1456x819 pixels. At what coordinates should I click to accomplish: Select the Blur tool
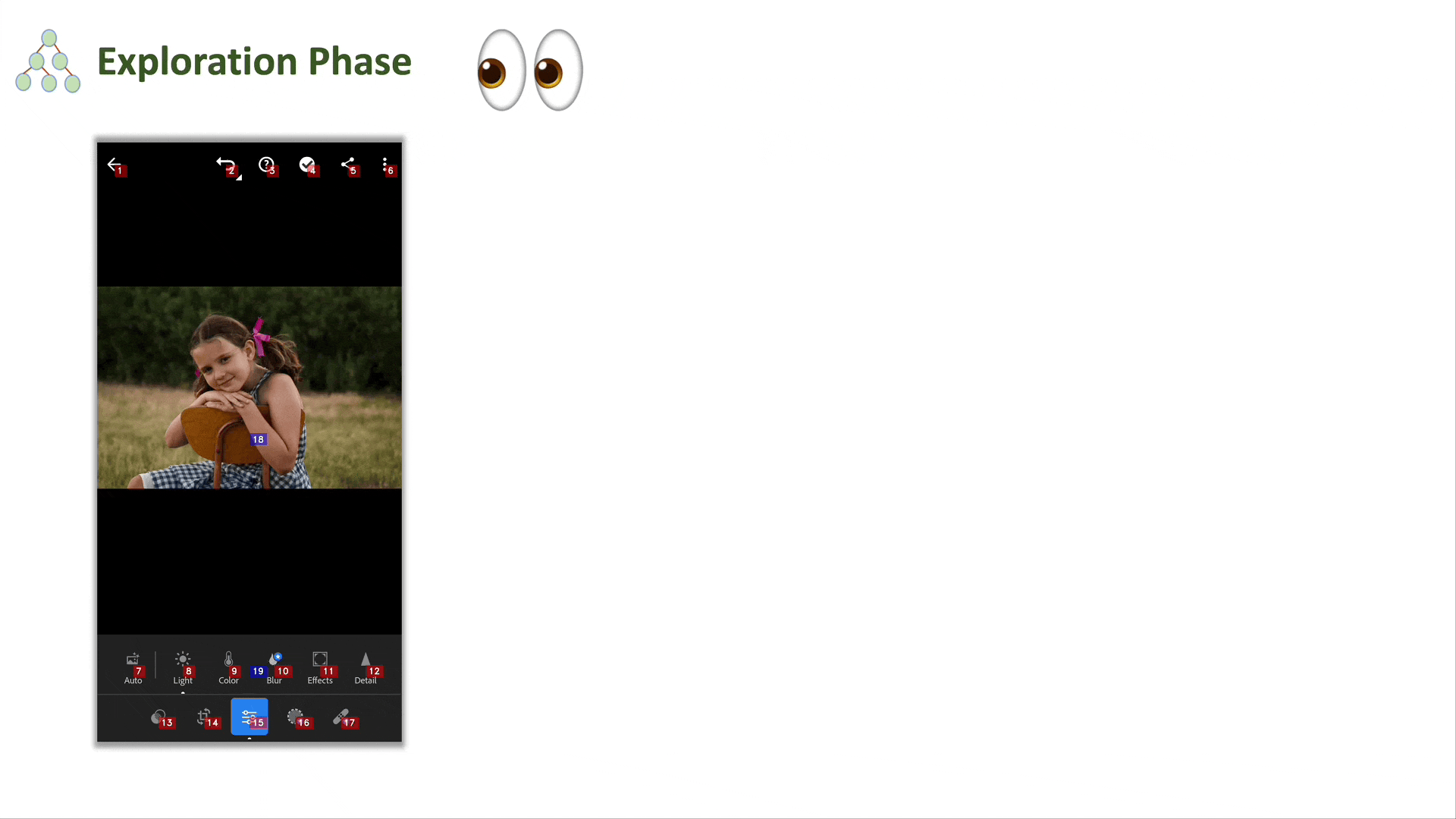(274, 665)
